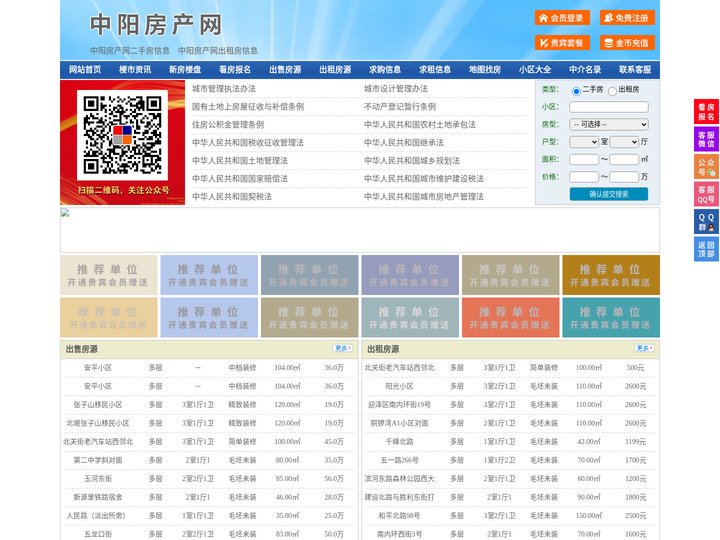This screenshot has width=720, height=540.
Task: Open the 千峰北路 rental listing
Action: (x=399, y=441)
